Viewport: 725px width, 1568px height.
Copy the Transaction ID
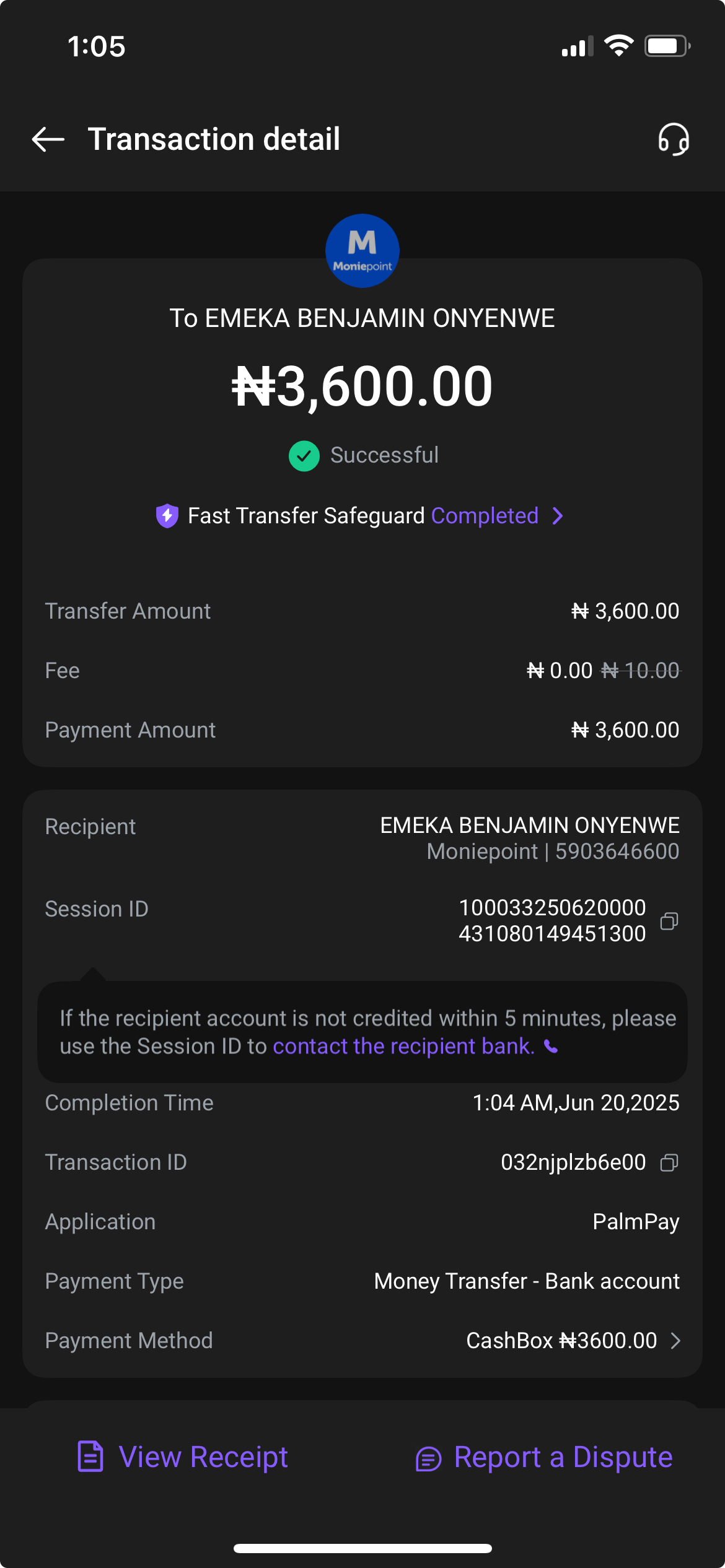[x=669, y=1162]
